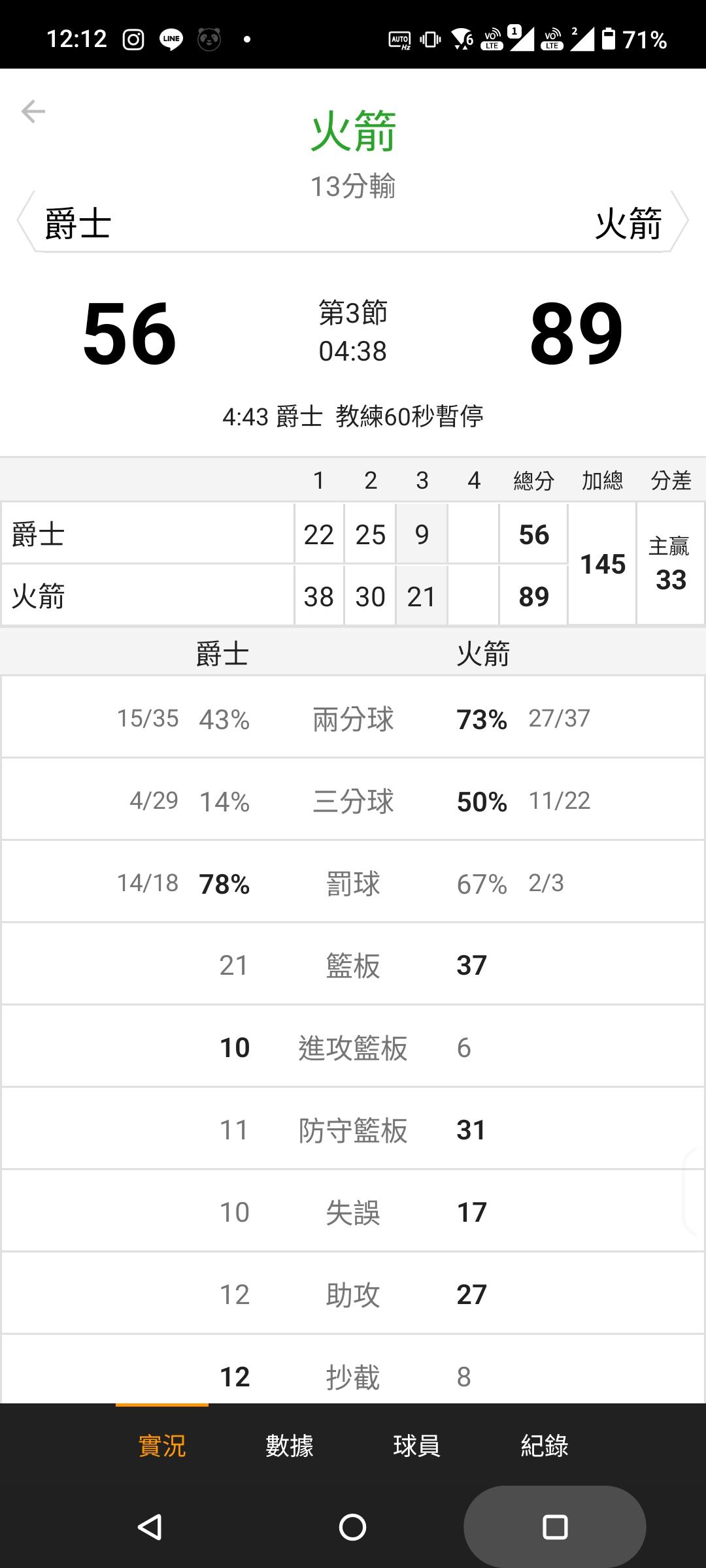Tap the Instagram notification icon
Image resolution: width=706 pixels, height=1568 pixels.
pyautogui.click(x=133, y=40)
